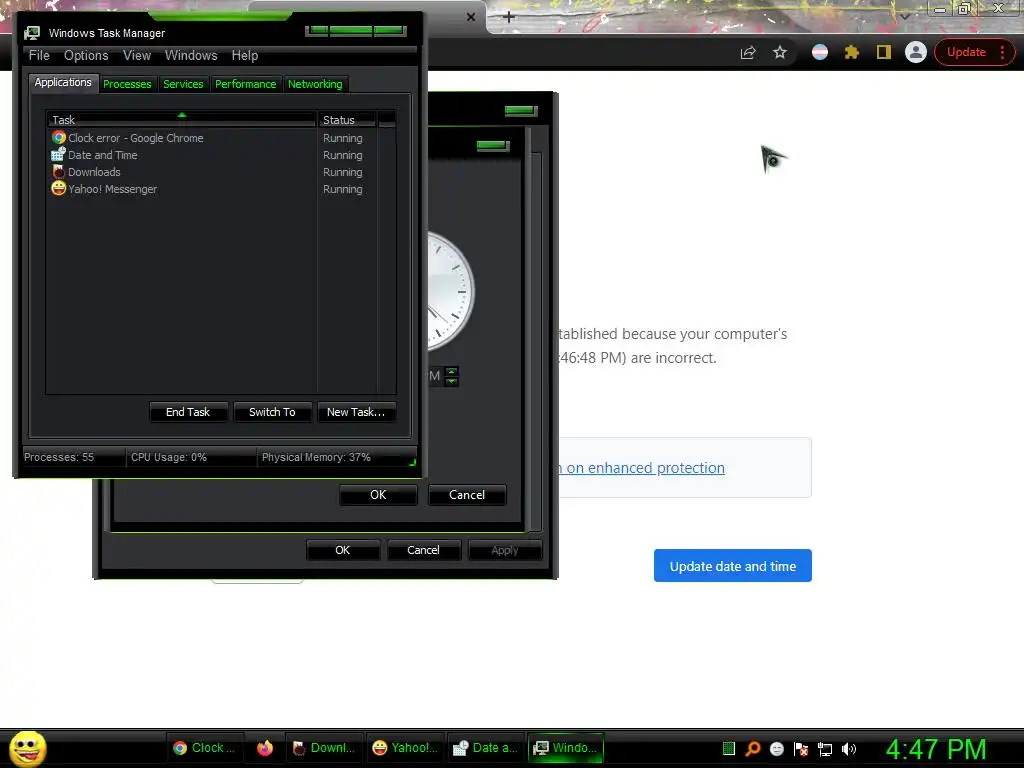Switch to the Networking tab
Viewport: 1024px width, 768px height.
[x=315, y=84]
